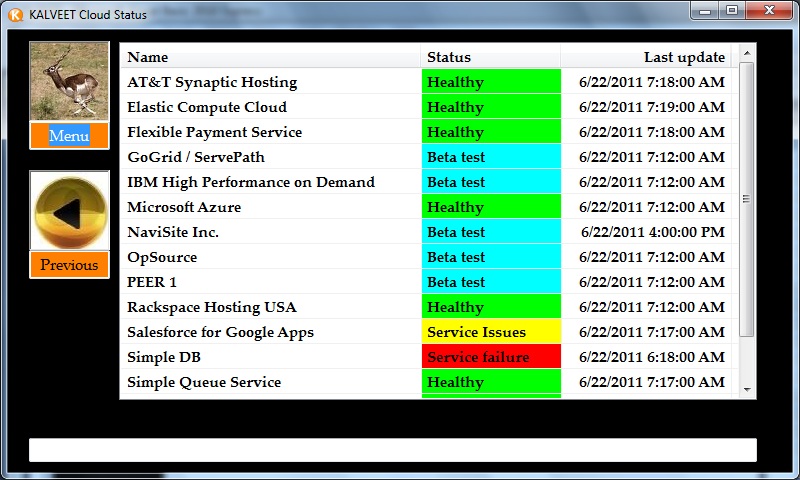Click the golden back arrow icon

point(69,211)
